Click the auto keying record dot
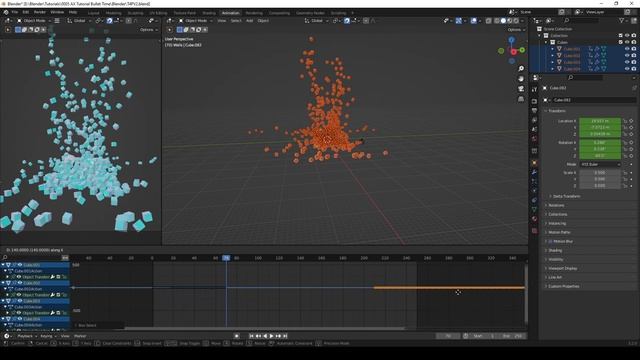Viewport: 640px width, 360px height. point(236,336)
